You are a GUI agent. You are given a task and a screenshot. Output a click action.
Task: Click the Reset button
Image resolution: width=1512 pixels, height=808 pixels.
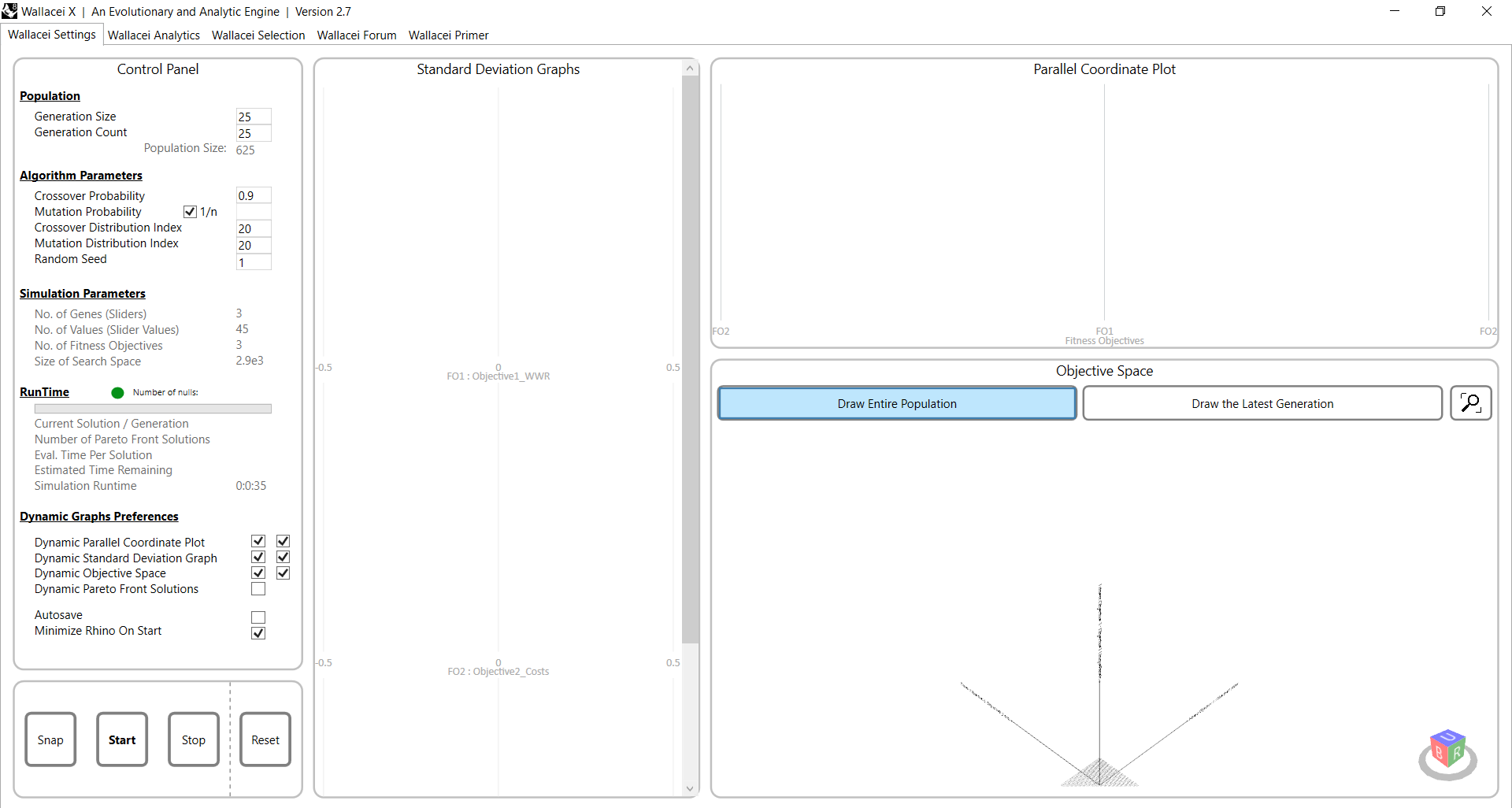coord(265,739)
